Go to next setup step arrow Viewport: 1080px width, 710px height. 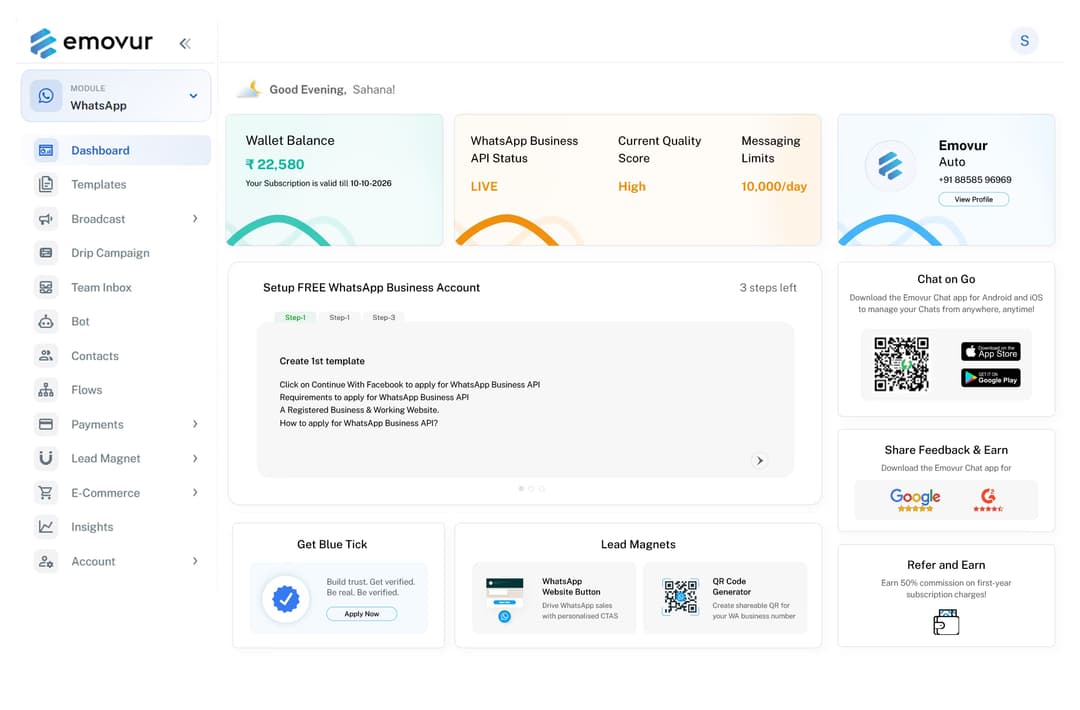tap(759, 461)
